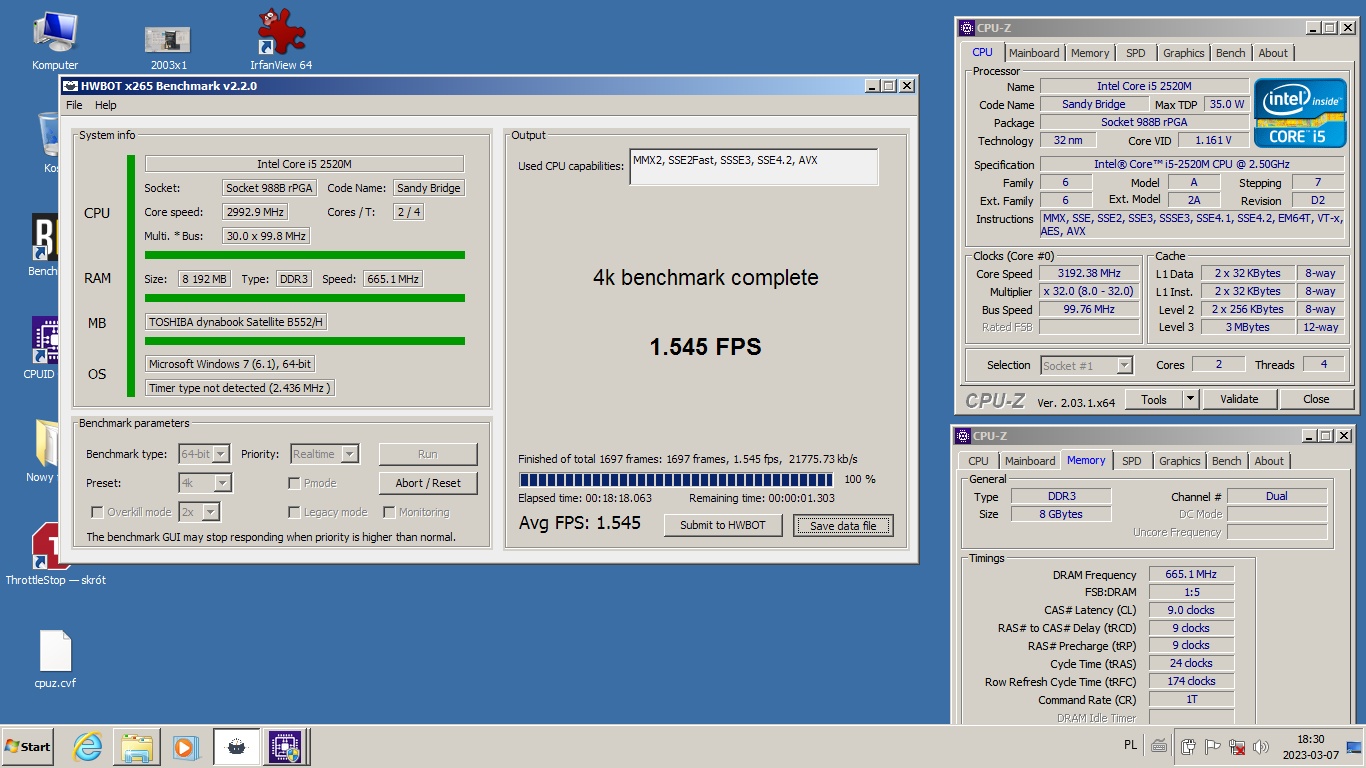Switch to Memory tab in top CPU-Z window
The height and width of the screenshot is (768, 1366).
1090,53
